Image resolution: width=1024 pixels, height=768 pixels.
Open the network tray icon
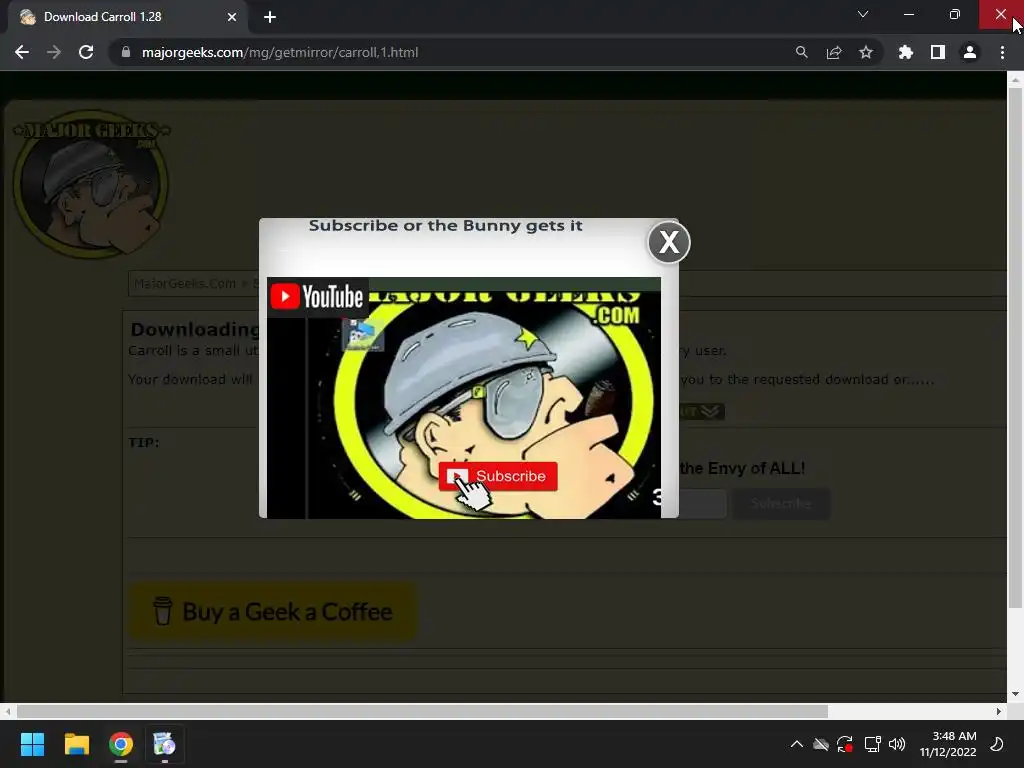point(872,744)
